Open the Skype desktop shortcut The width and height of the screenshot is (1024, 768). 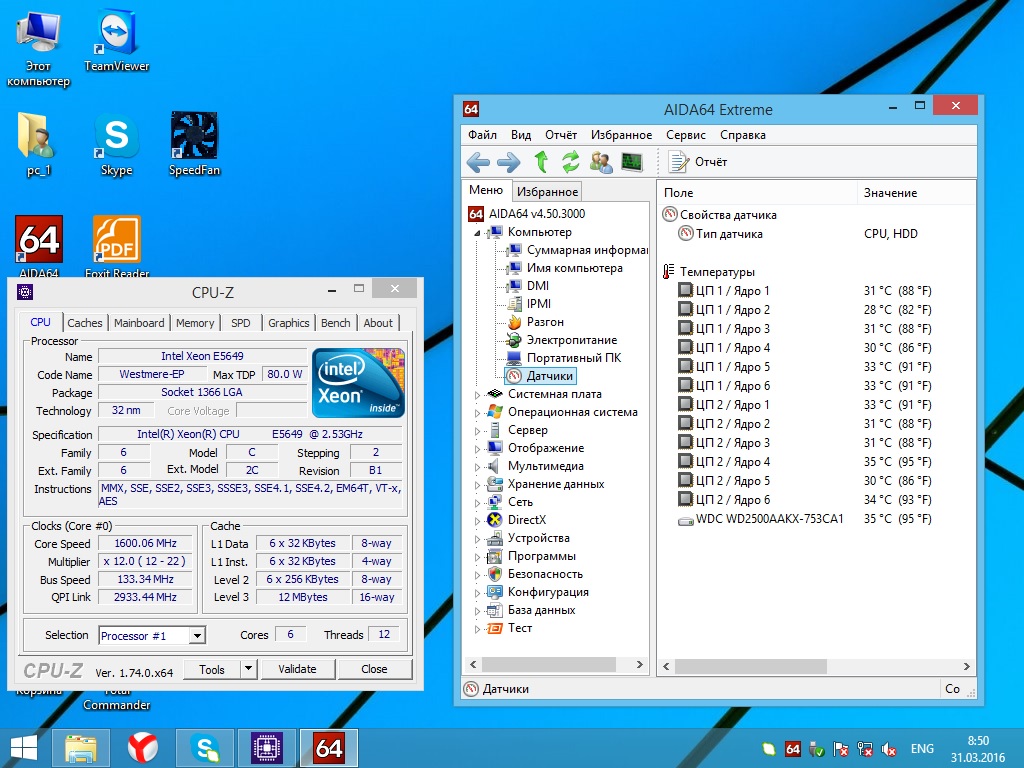(x=116, y=144)
